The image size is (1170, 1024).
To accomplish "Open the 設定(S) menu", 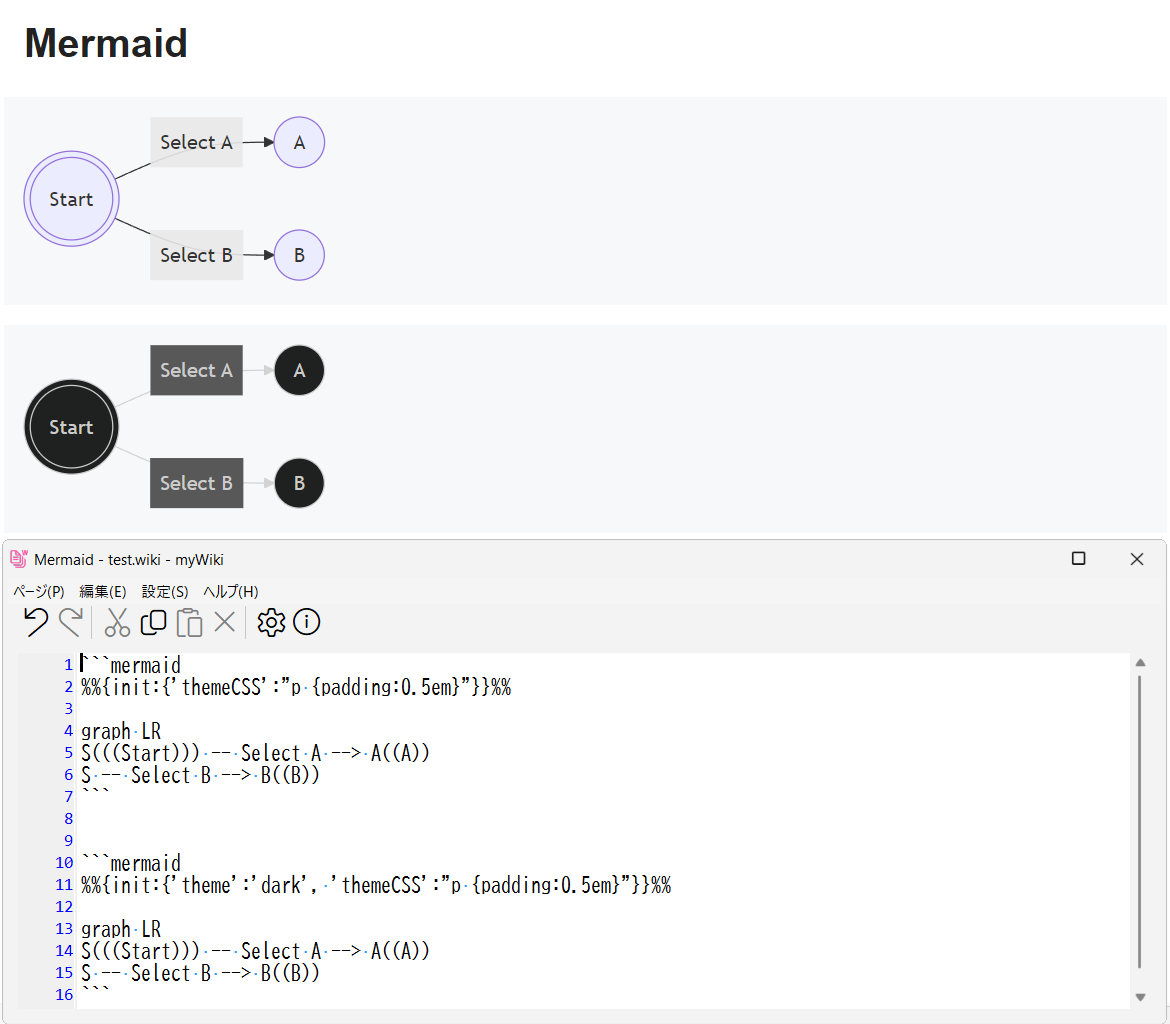I will tap(165, 591).
